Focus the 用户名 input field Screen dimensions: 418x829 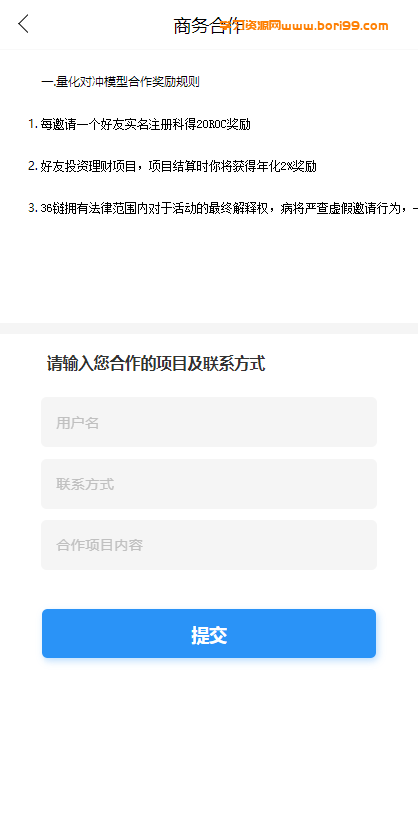click(x=209, y=422)
